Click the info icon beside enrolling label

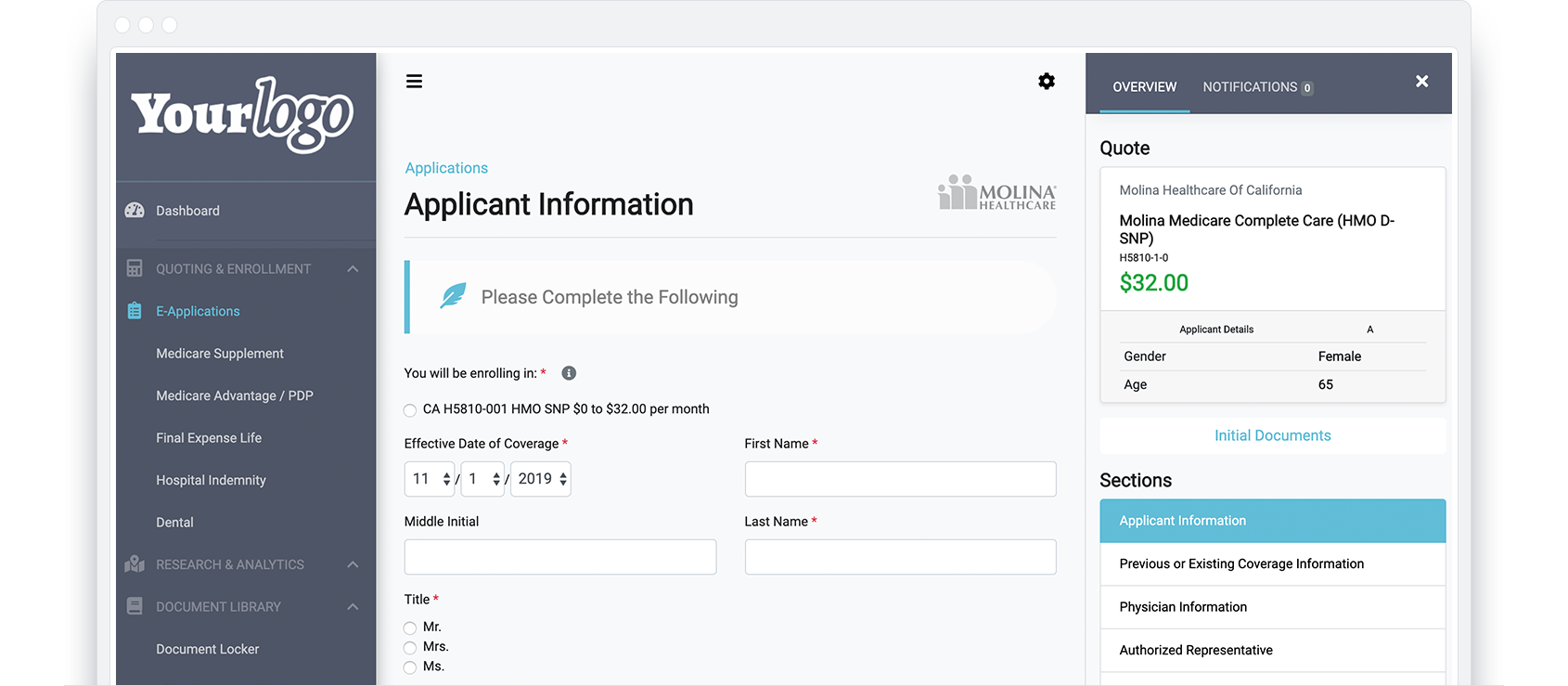click(x=569, y=373)
